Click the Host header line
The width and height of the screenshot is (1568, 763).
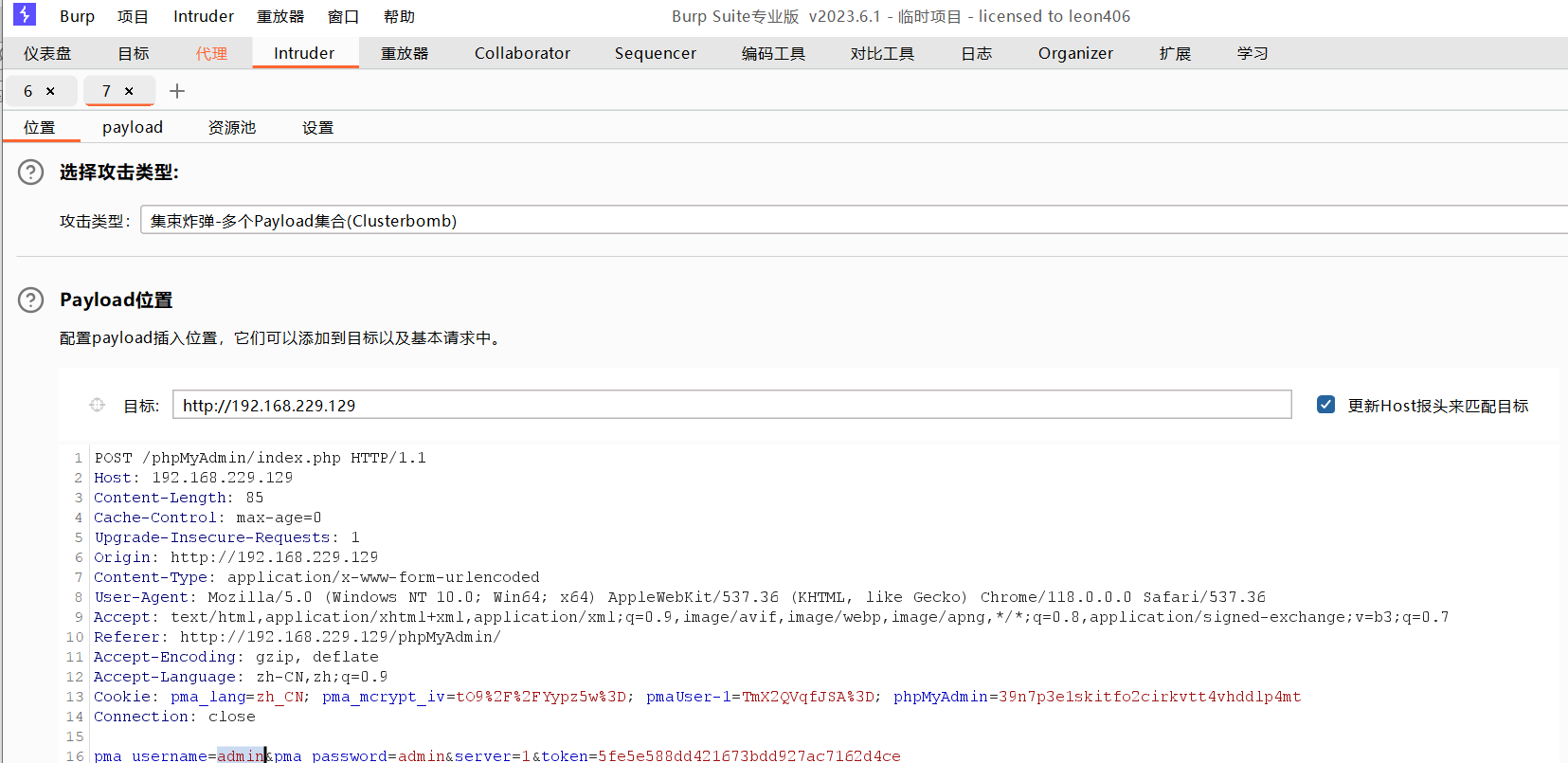click(193, 478)
